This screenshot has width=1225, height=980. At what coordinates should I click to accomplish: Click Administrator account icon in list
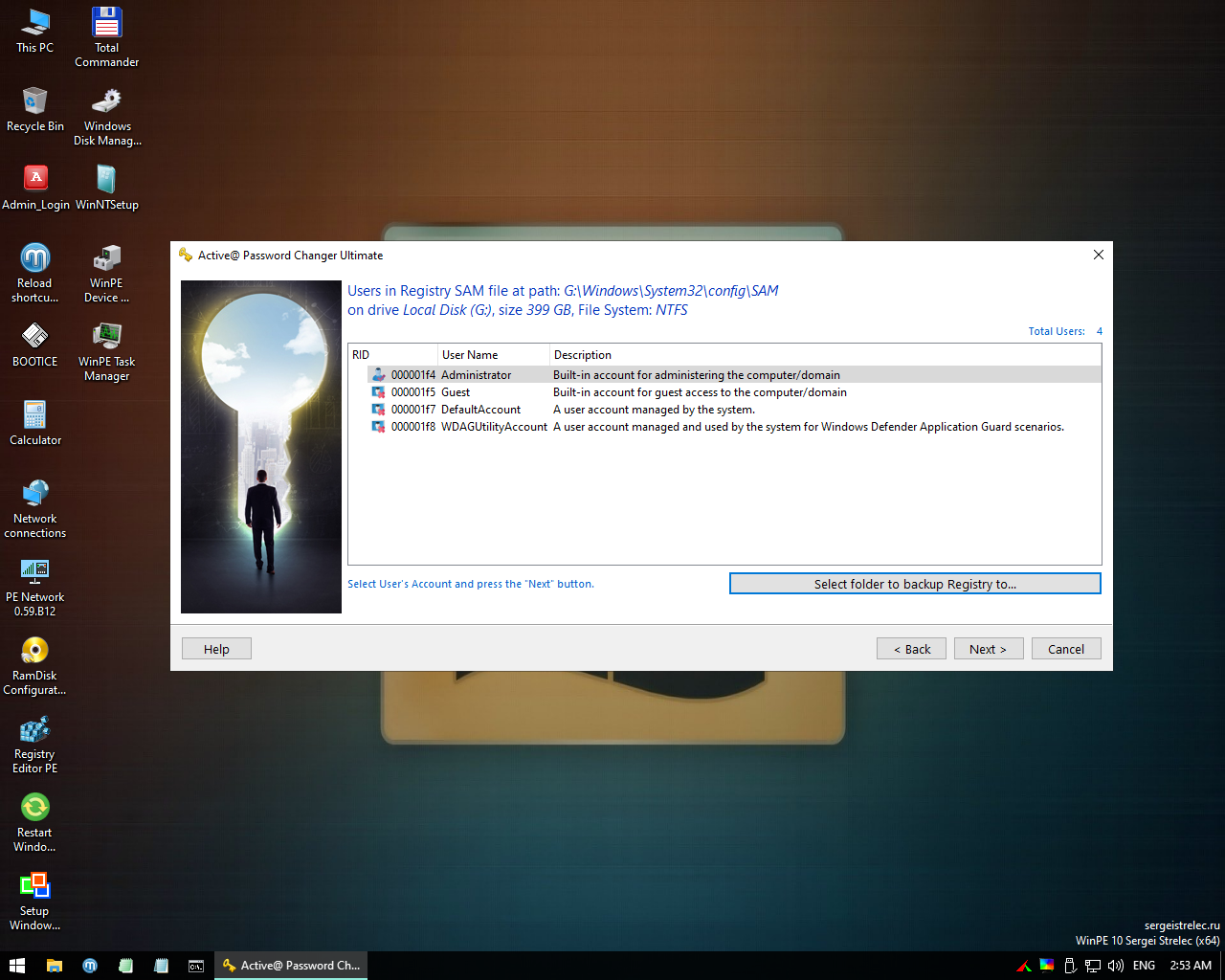pos(379,375)
